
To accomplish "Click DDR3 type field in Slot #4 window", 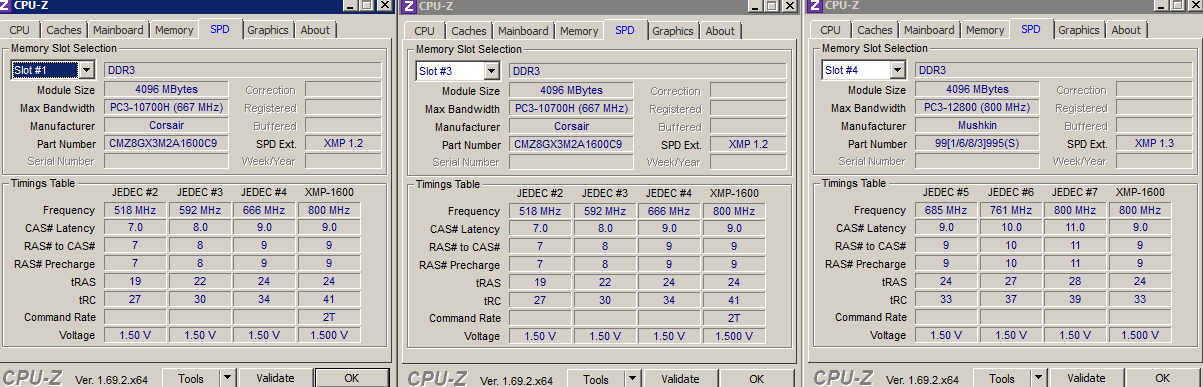I will click(x=1053, y=70).
